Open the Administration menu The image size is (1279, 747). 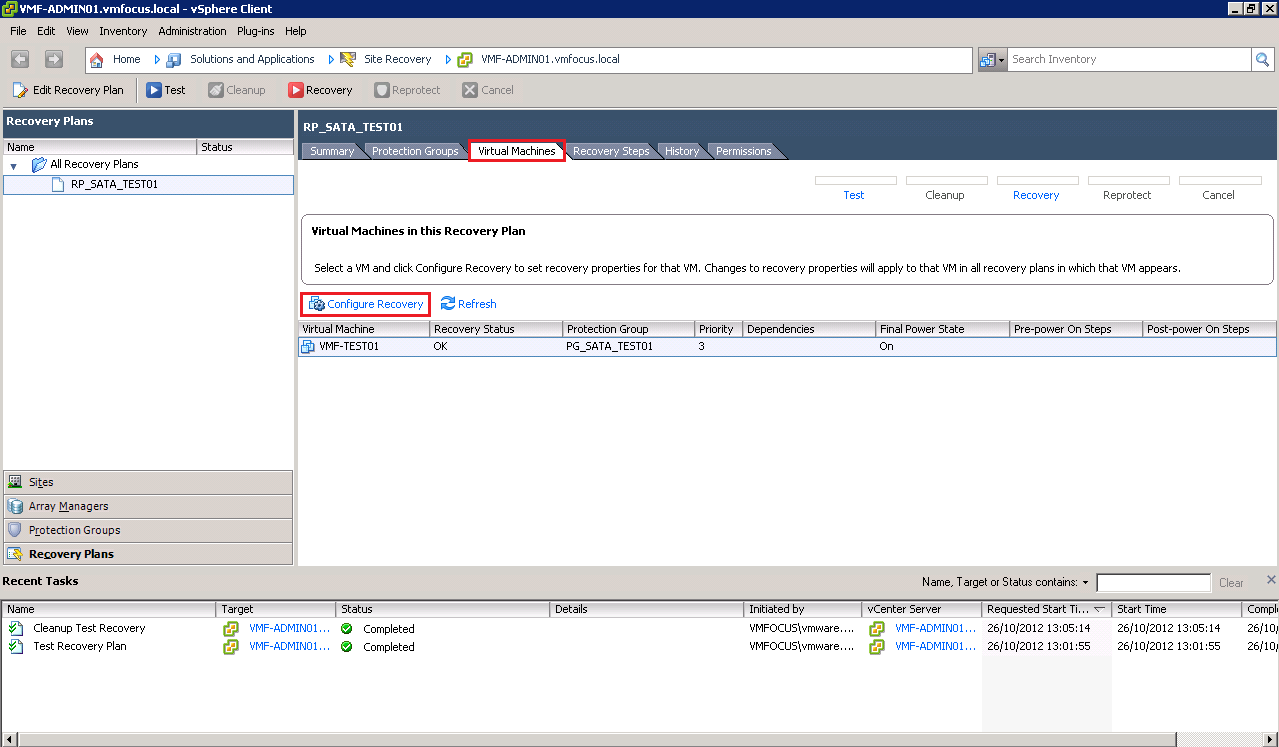click(192, 31)
